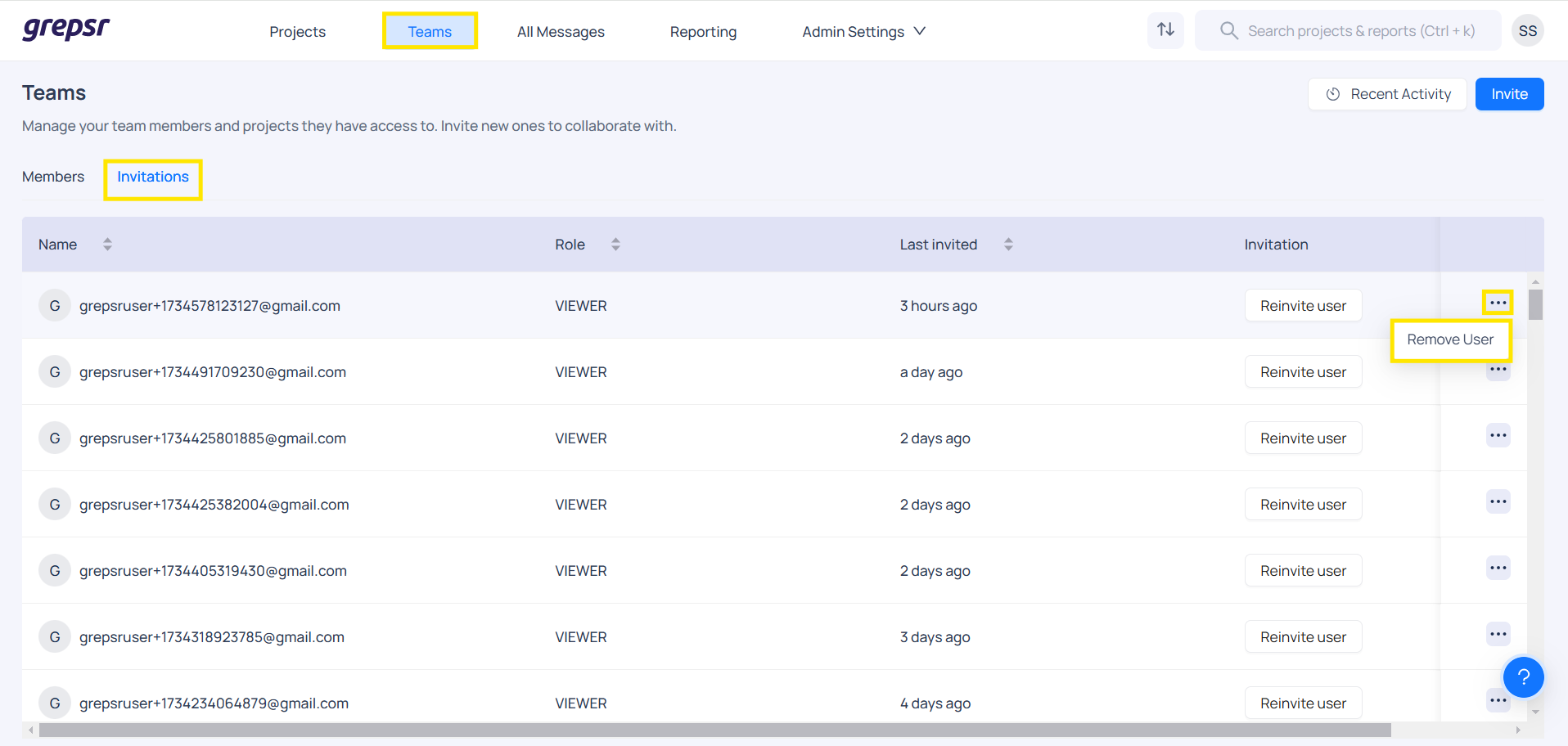This screenshot has height=746, width=1568.
Task: Click the horizontal scrollbar at the table bottom
Action: coord(714,730)
